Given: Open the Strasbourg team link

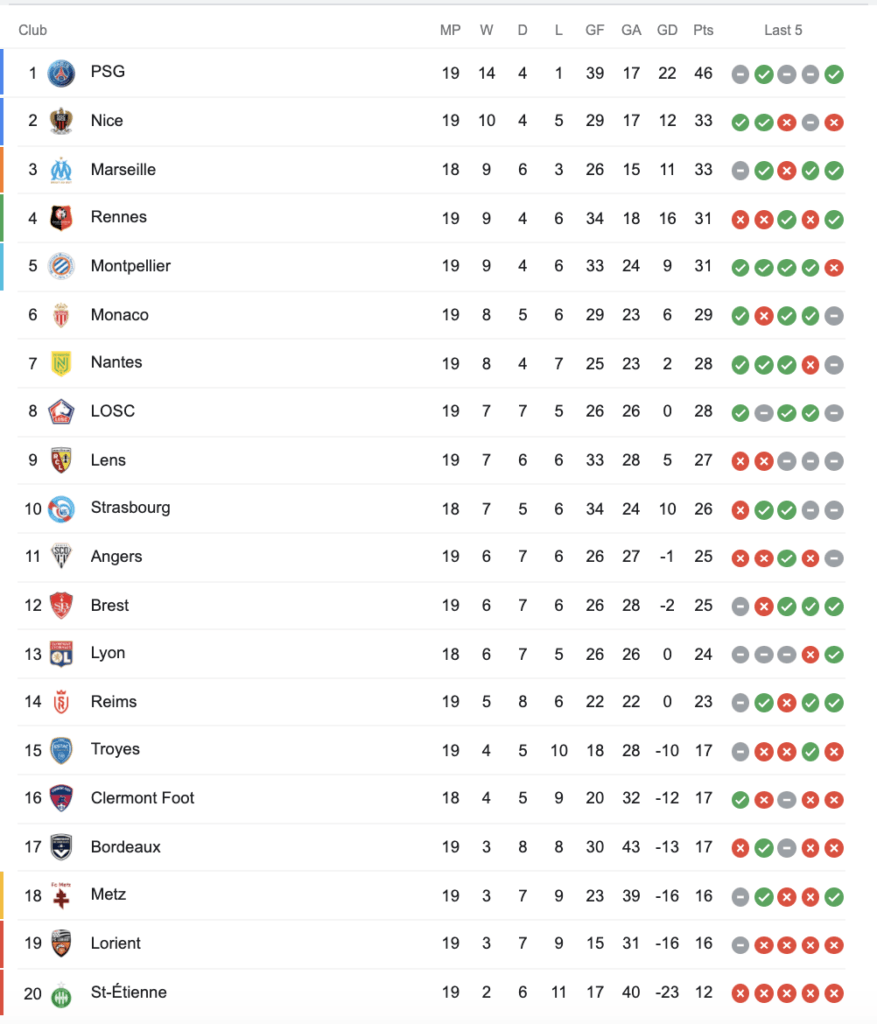Looking at the screenshot, I should pos(130,507).
